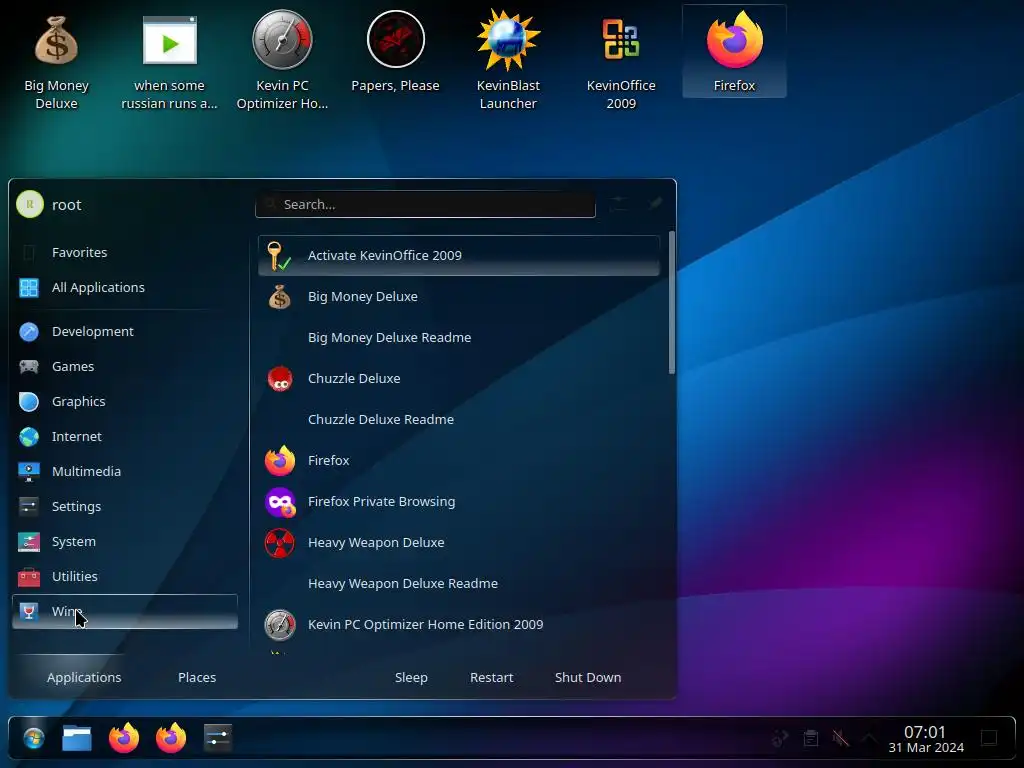Click the application list scrollbar

coord(671,302)
